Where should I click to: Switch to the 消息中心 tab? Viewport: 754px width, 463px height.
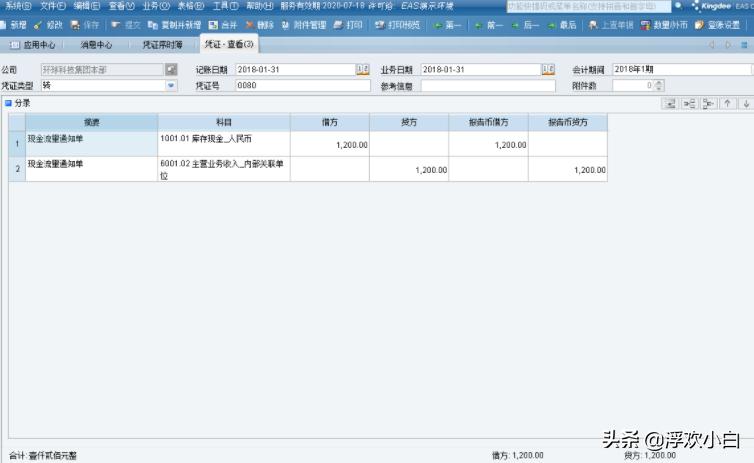(x=96, y=45)
